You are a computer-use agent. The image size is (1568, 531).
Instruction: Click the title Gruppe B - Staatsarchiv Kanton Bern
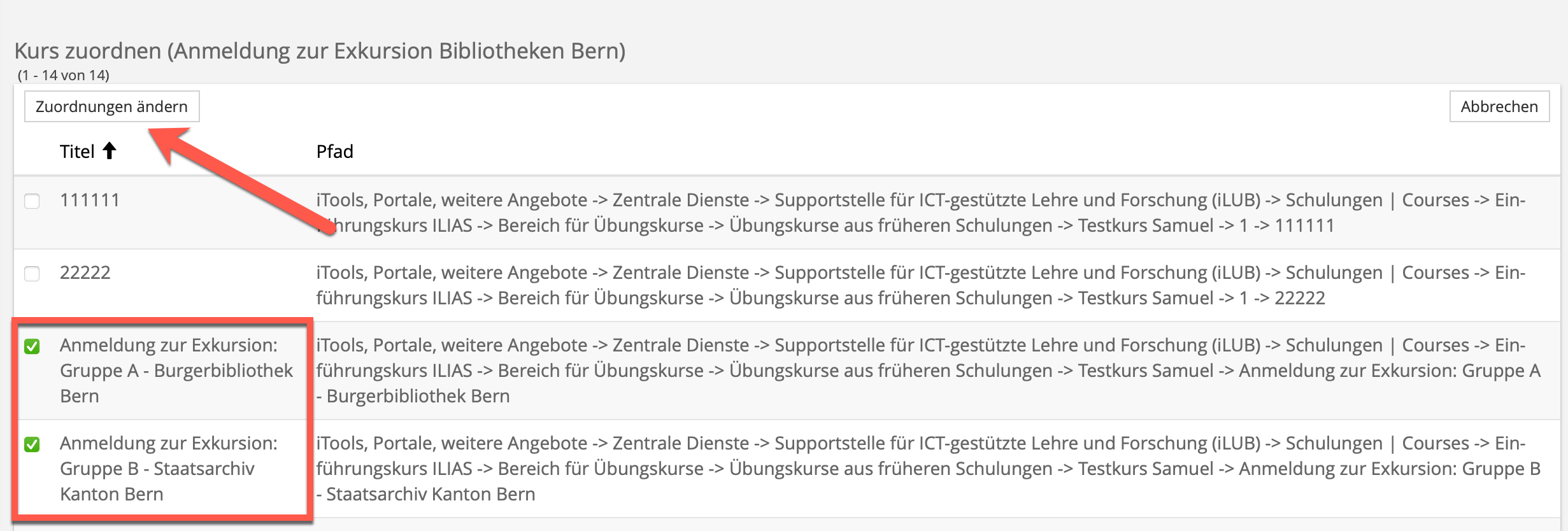(168, 469)
